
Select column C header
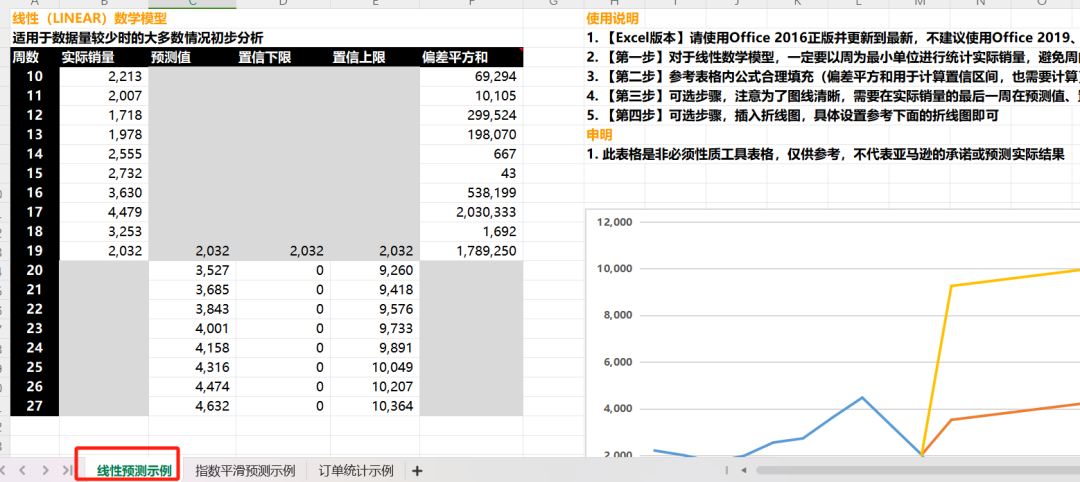(192, 4)
